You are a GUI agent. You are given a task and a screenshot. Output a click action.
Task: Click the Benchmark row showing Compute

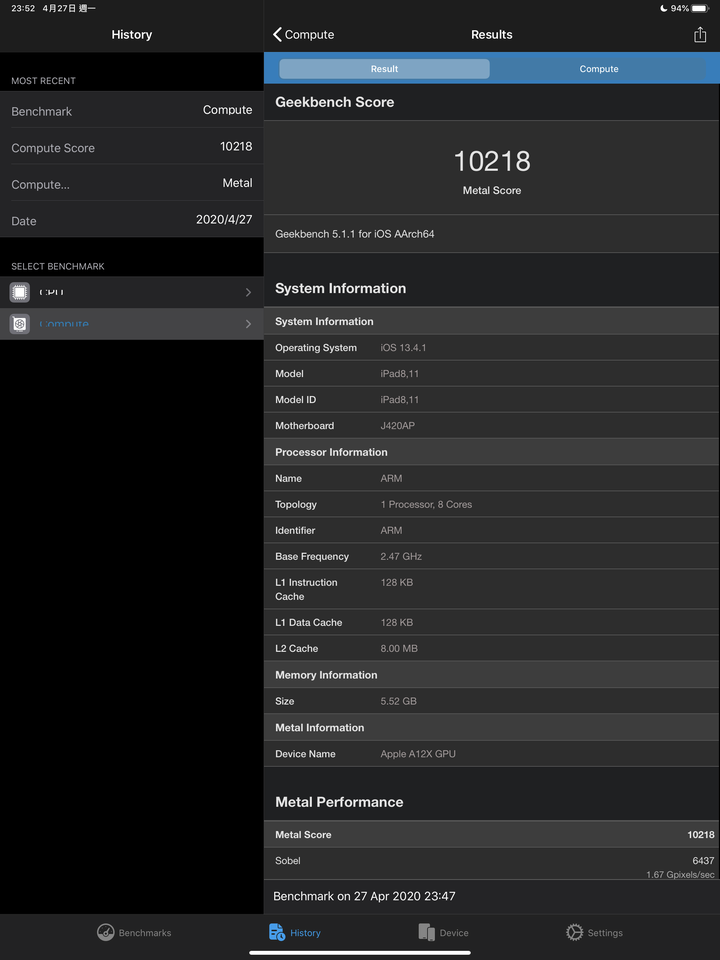coord(132,110)
